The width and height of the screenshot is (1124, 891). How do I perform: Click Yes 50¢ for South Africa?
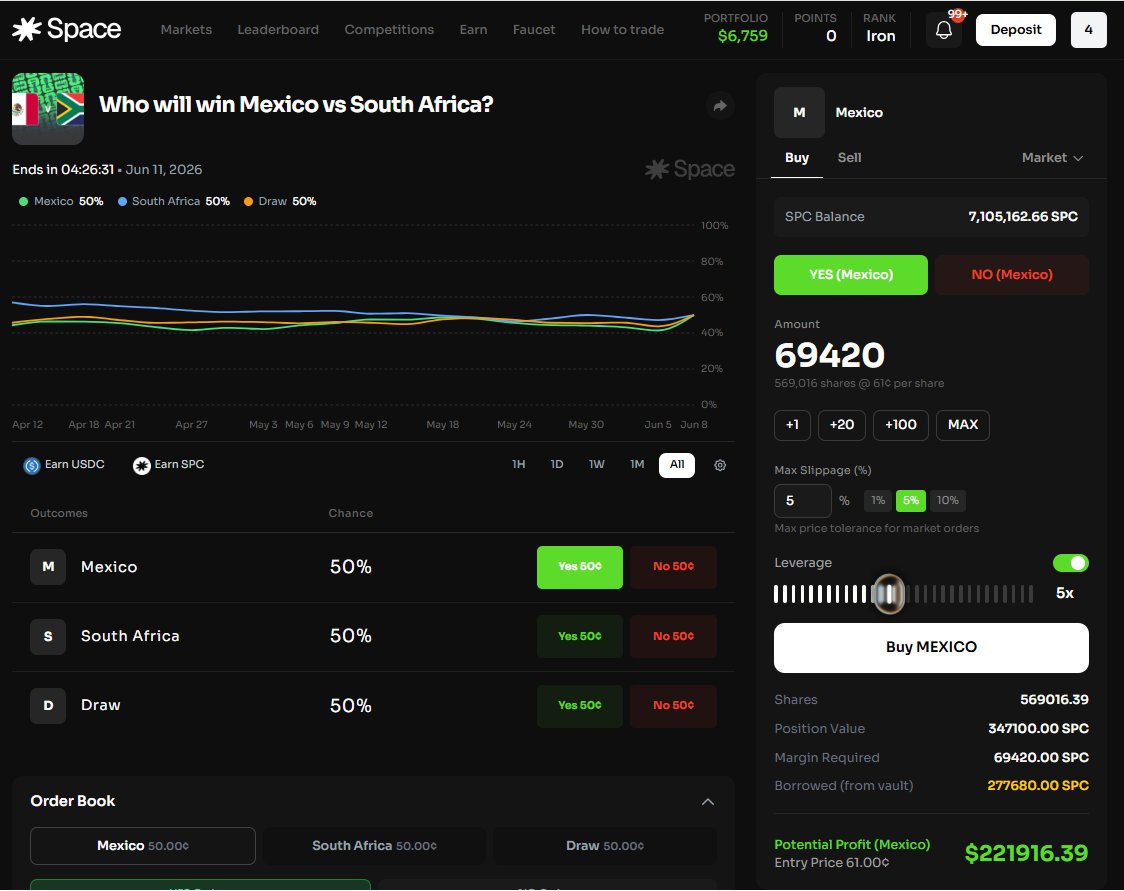[579, 637]
